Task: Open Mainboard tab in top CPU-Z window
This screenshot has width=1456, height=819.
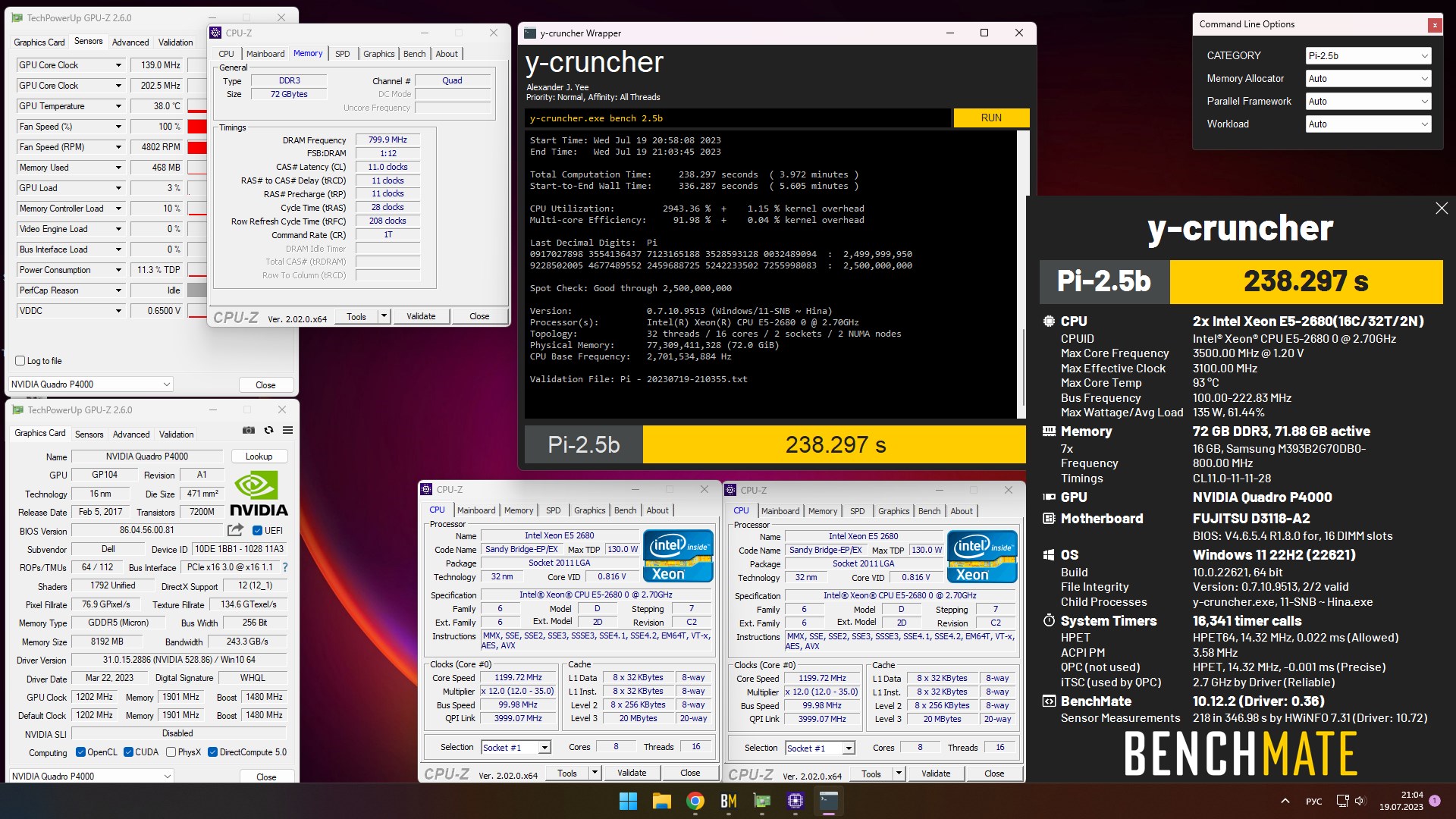Action: 265,54
